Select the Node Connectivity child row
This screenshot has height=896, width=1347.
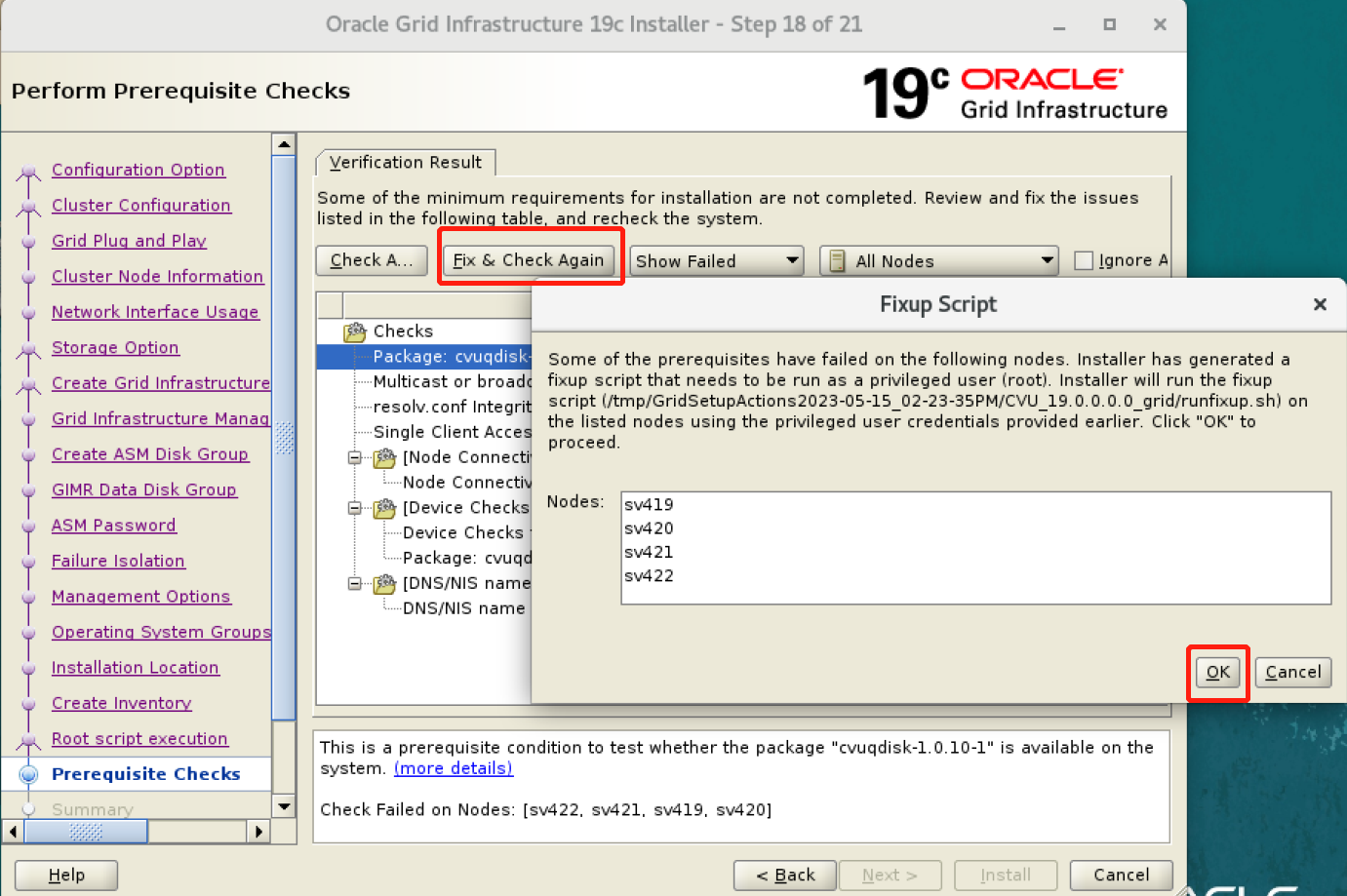(x=467, y=483)
